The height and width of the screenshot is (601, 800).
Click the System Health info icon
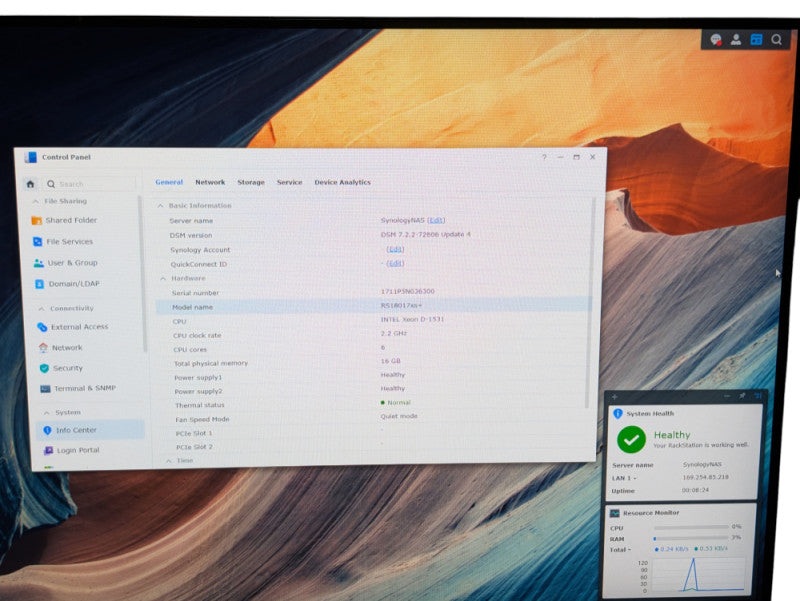click(x=618, y=413)
